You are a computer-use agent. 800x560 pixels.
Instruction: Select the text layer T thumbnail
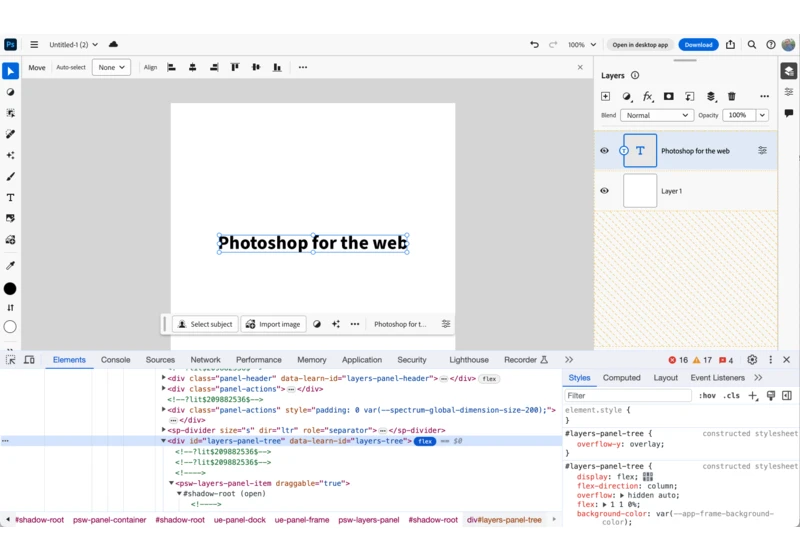pos(640,150)
